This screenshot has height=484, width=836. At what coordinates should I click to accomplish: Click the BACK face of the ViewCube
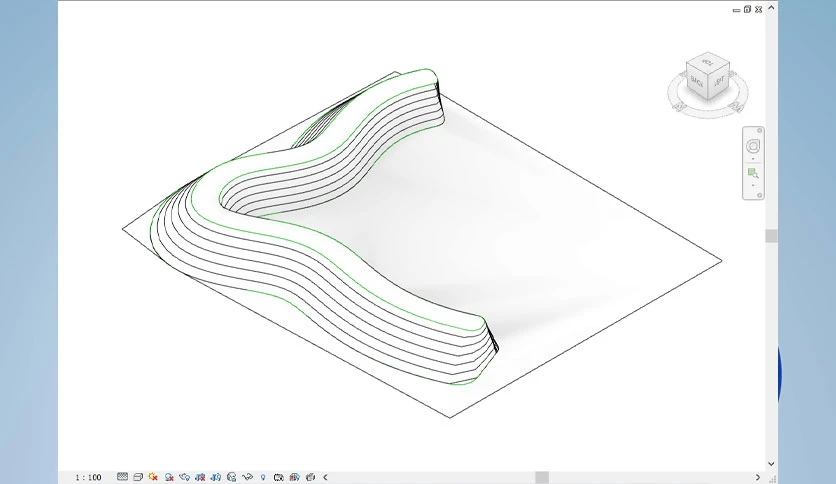697,81
